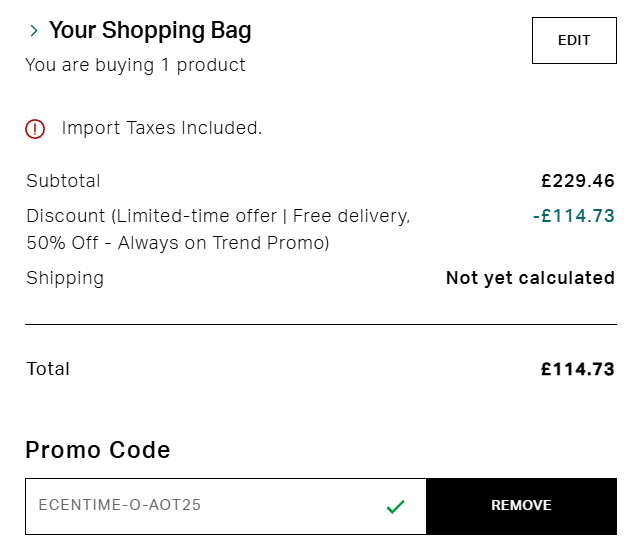The width and height of the screenshot is (636, 545).
Task: Click the horizontal divider above Total
Action: (x=320, y=325)
